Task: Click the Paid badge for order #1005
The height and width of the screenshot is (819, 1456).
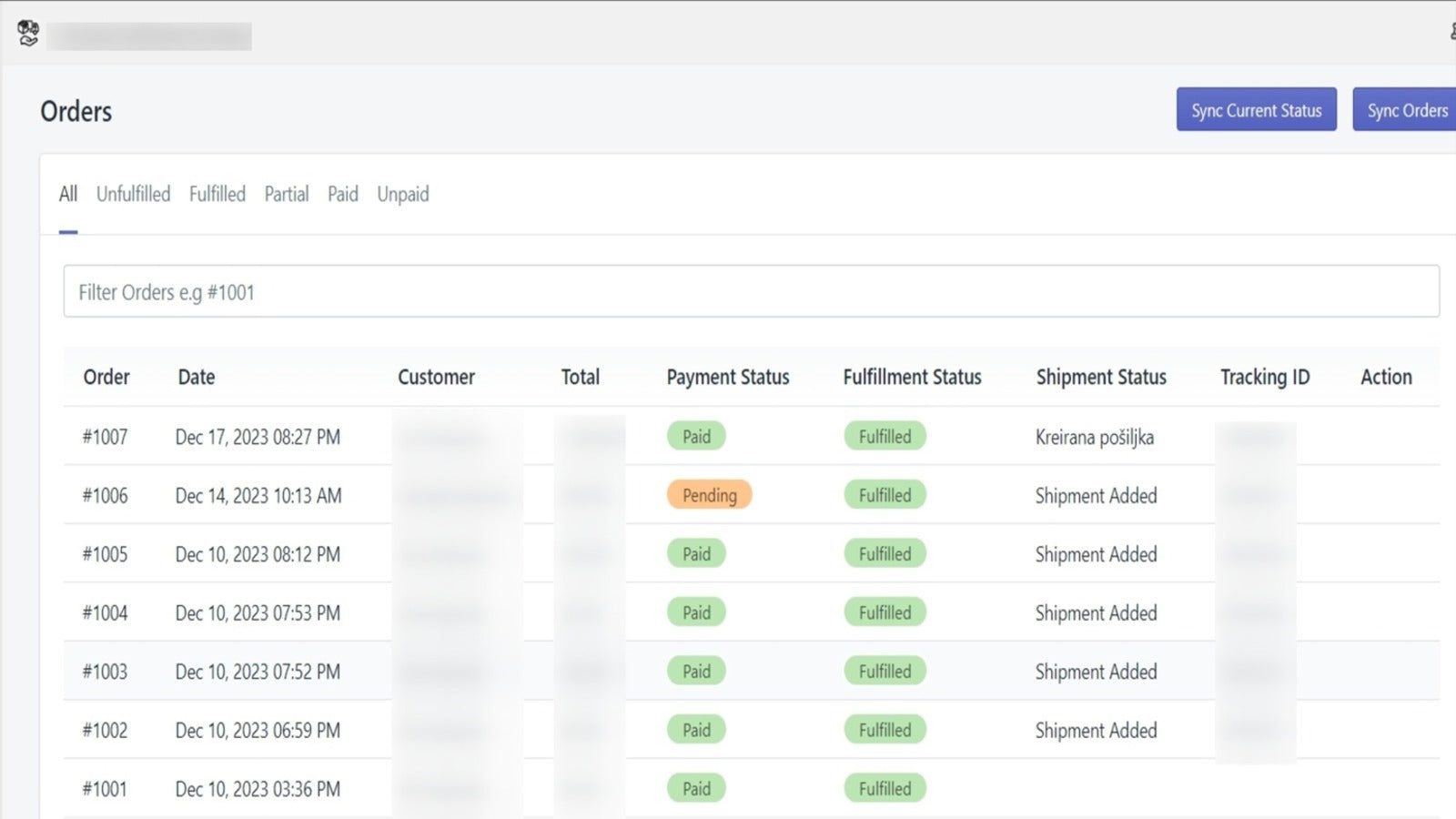Action: [x=696, y=554]
